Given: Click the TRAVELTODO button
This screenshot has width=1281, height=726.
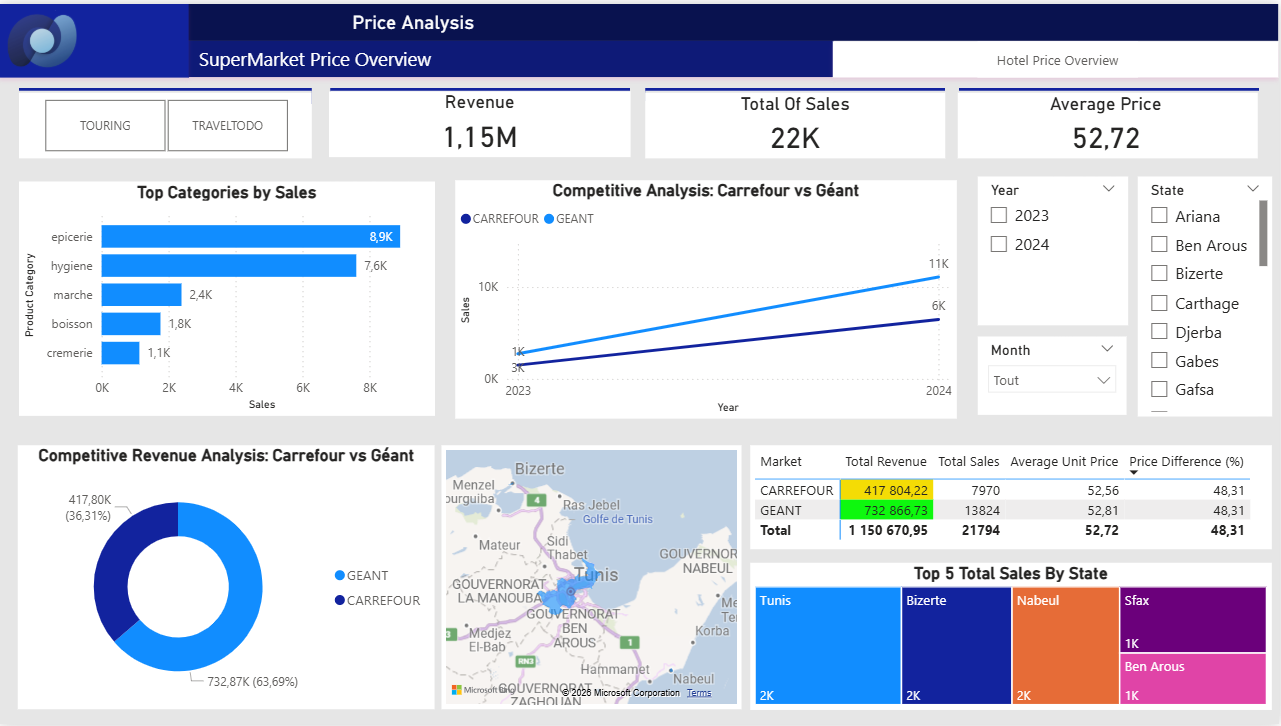Looking at the screenshot, I should [227, 125].
